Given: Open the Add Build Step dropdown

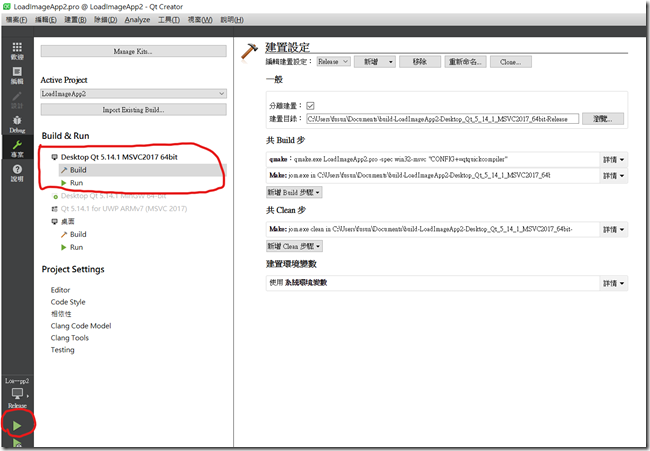Looking at the screenshot, I should pyautogui.click(x=294, y=192).
